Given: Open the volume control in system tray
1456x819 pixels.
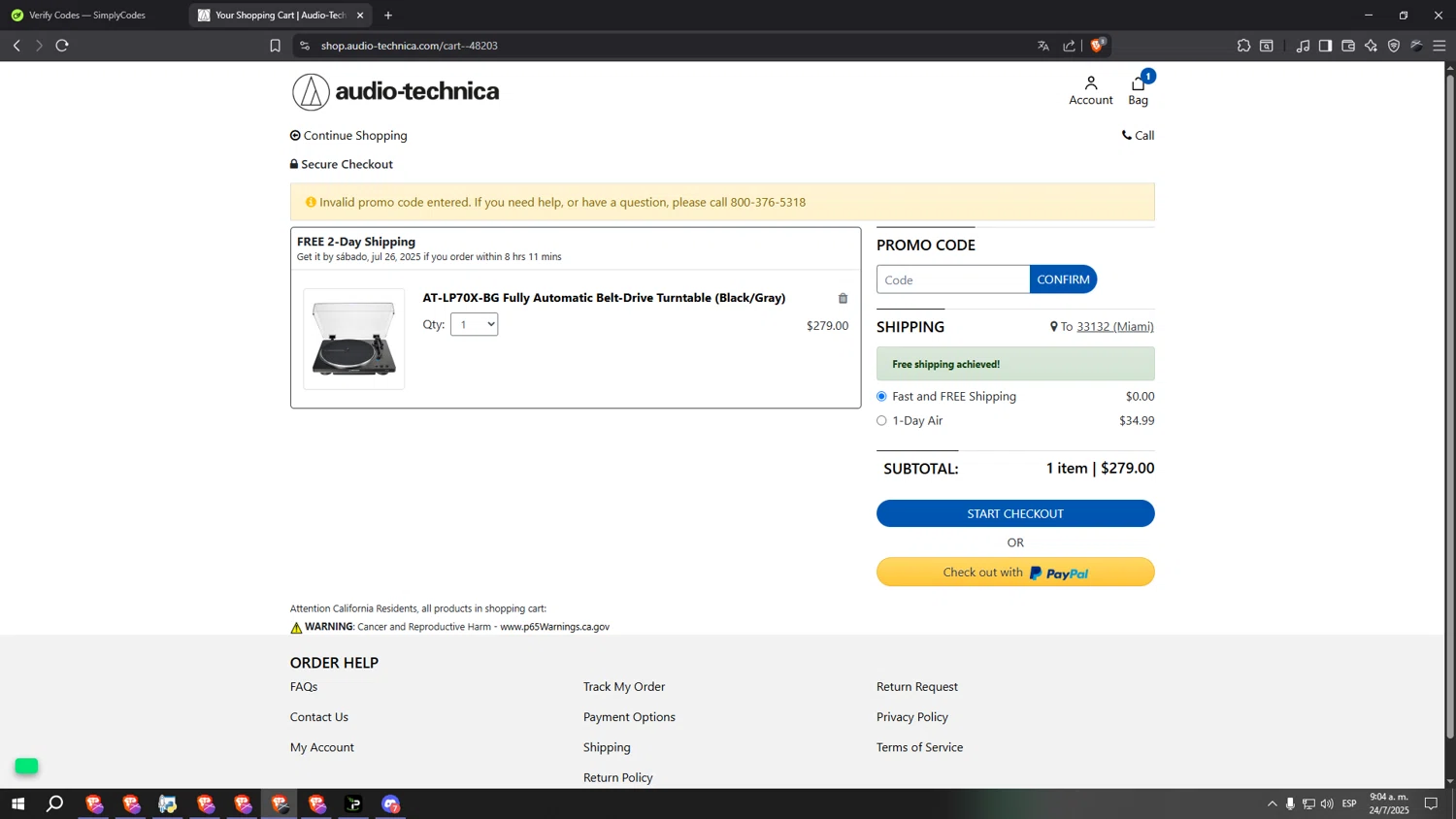Looking at the screenshot, I should (x=1327, y=803).
